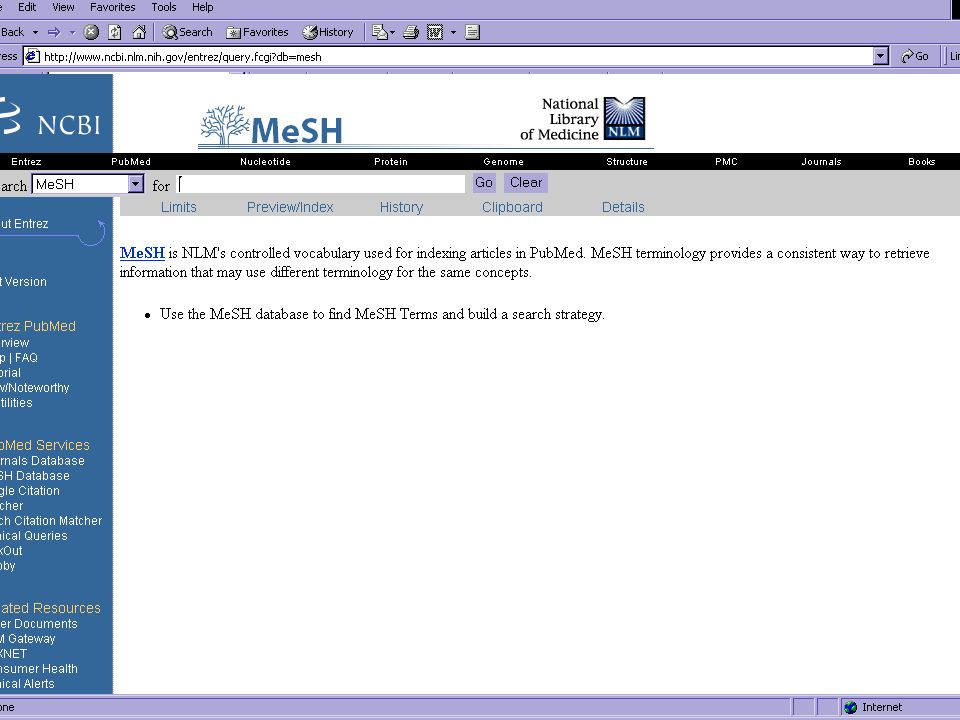Open Structure in the navigation bar

[x=627, y=162]
